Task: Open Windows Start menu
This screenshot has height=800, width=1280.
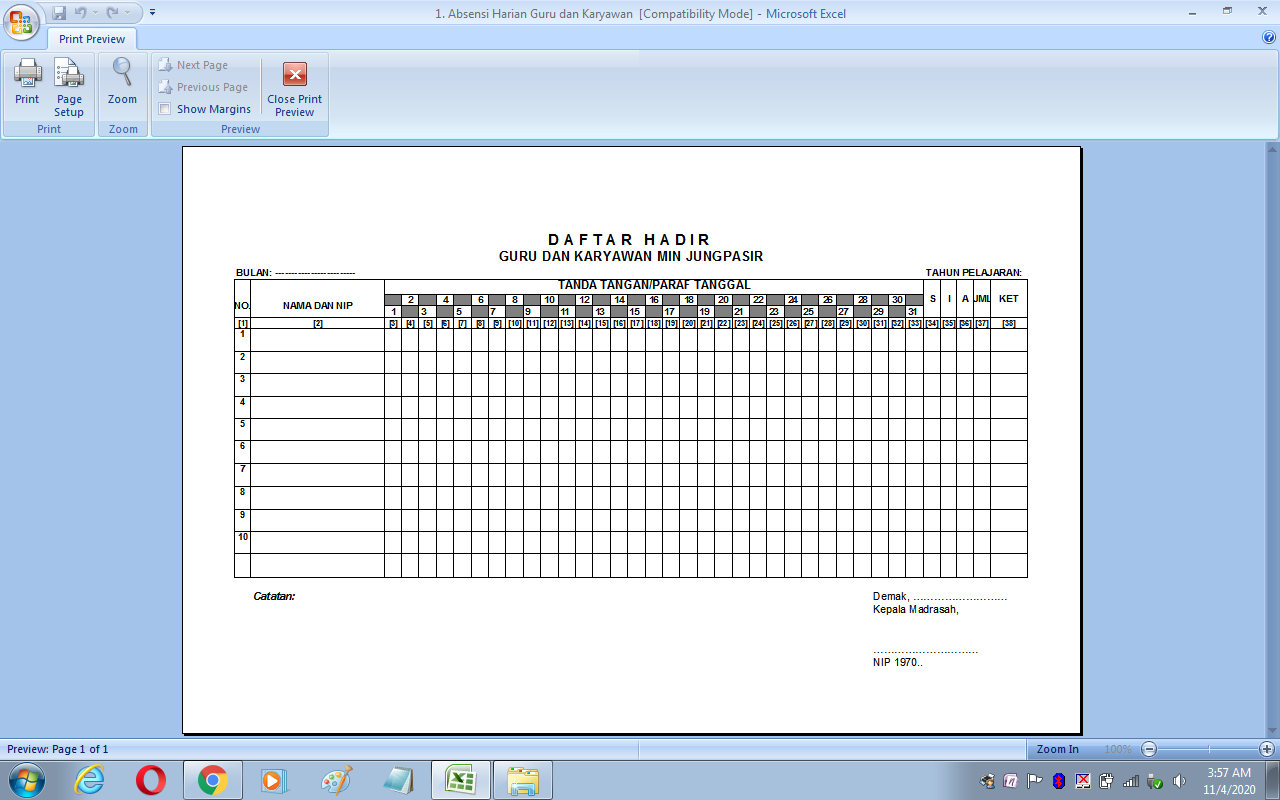Action: click(27, 780)
